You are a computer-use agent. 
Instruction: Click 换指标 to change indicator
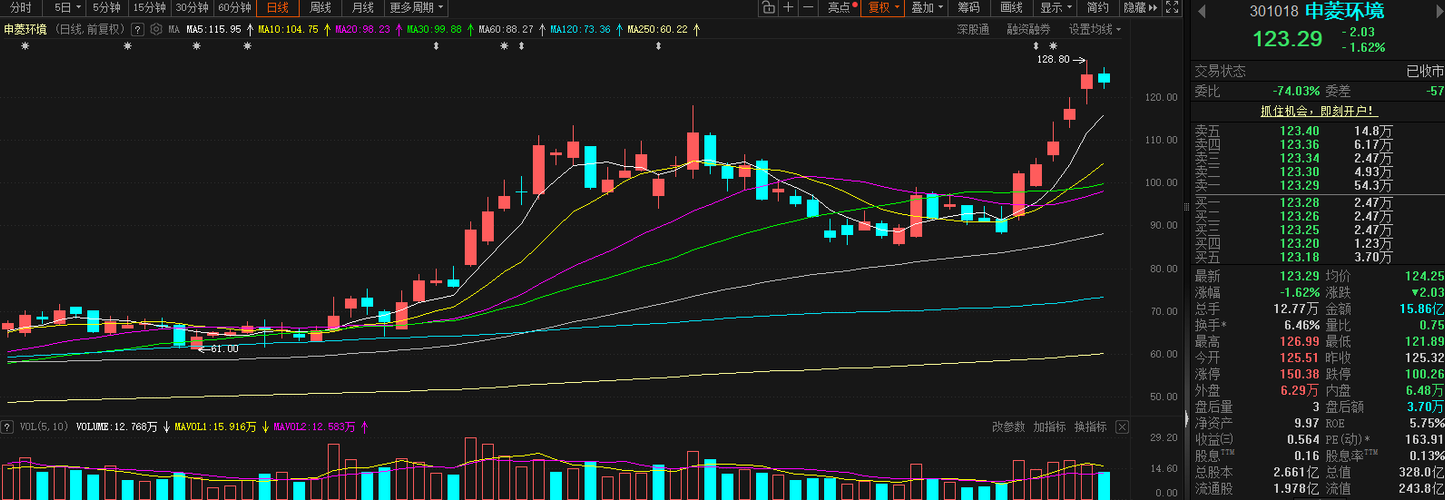point(1090,427)
